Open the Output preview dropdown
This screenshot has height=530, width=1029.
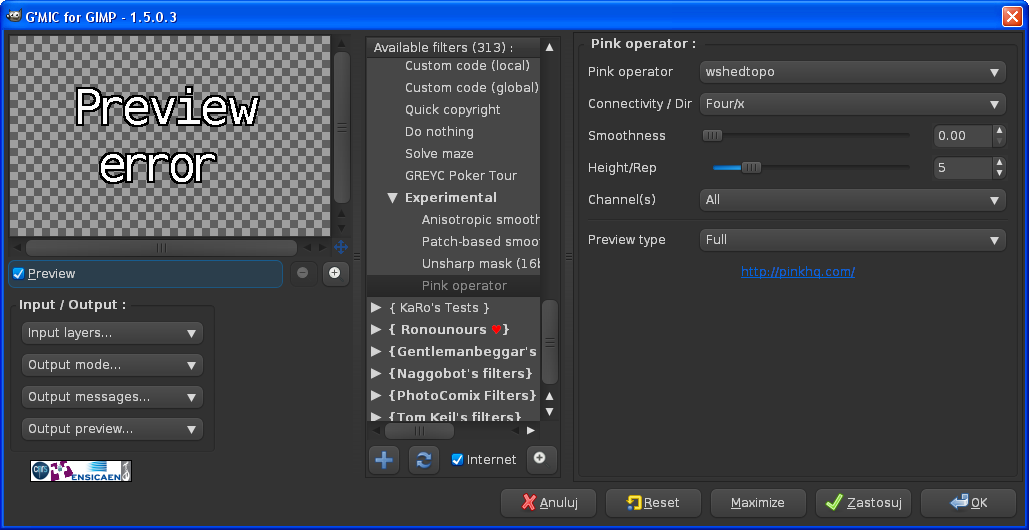(x=112, y=429)
